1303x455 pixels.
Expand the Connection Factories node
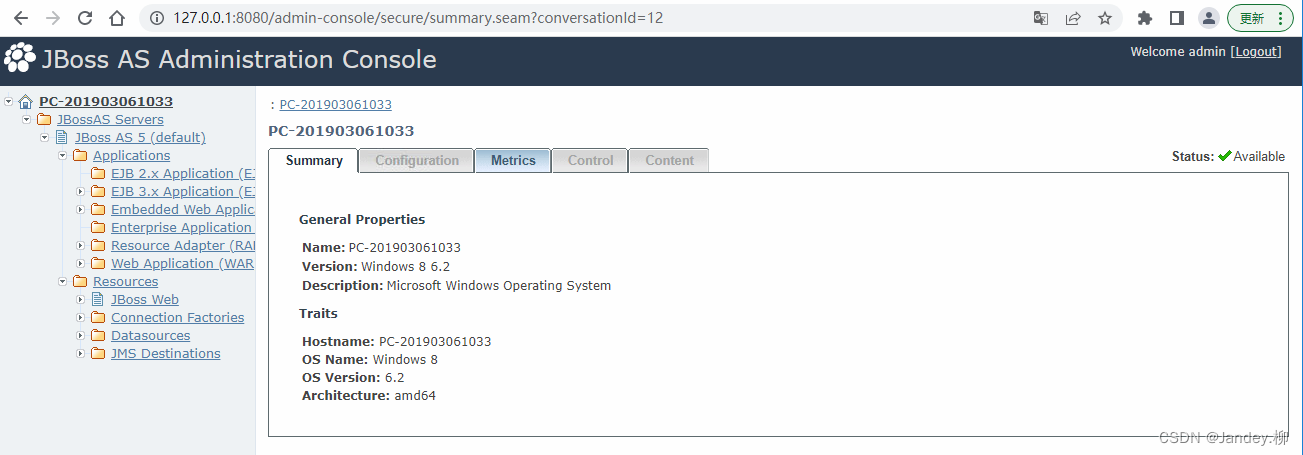coord(81,318)
